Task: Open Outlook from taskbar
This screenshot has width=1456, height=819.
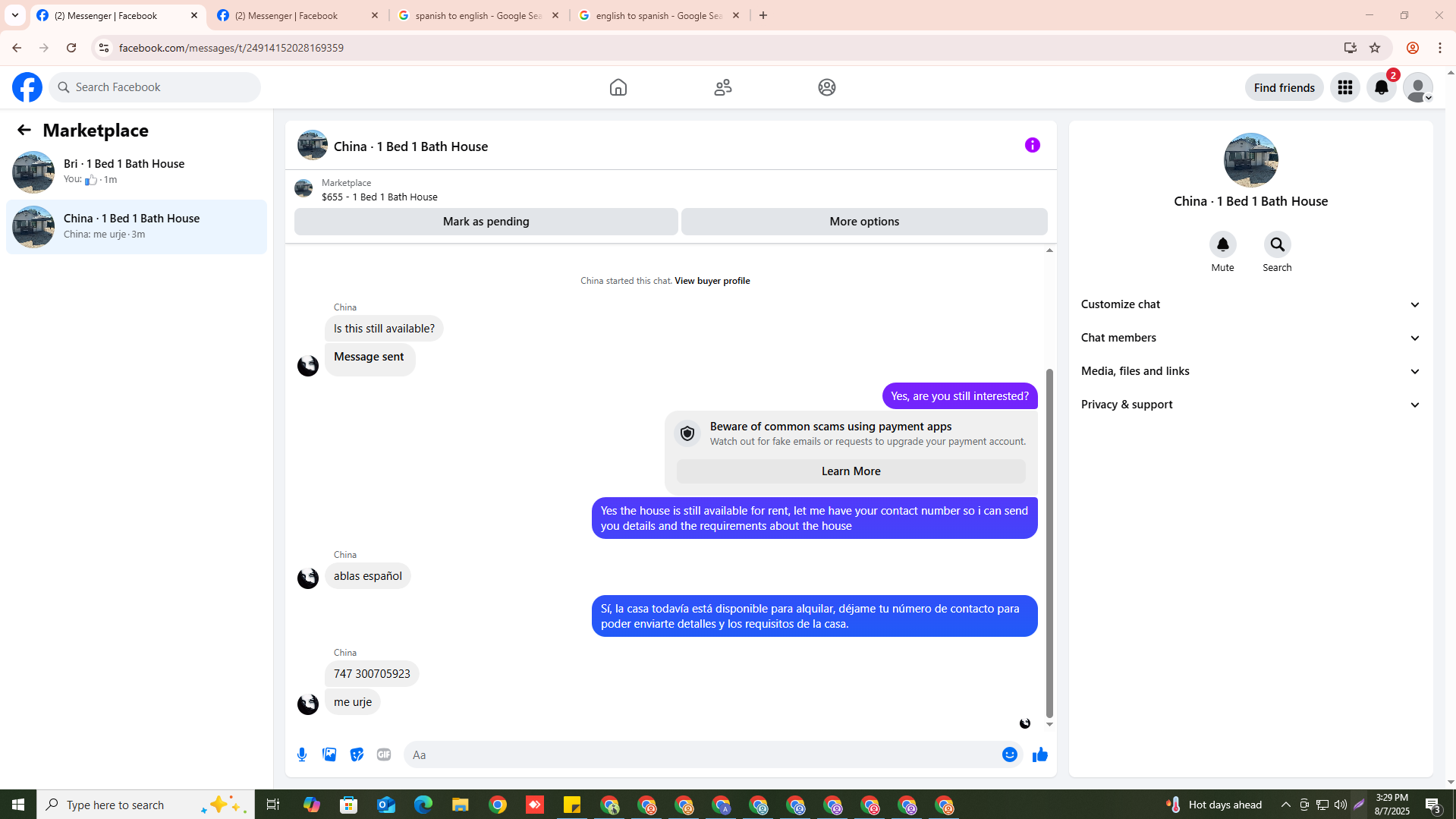Action: coord(386,805)
